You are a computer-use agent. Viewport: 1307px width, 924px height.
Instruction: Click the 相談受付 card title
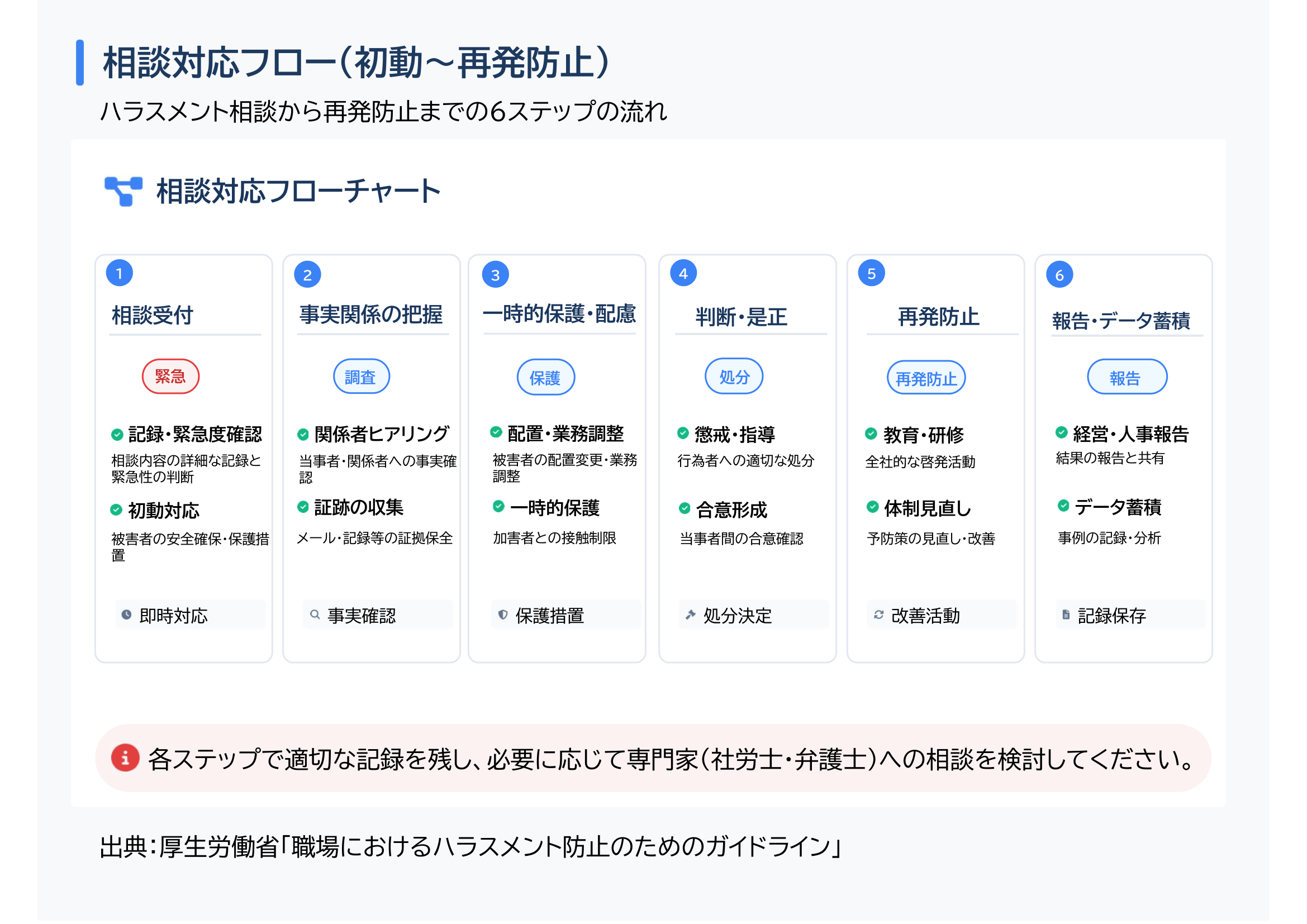tap(153, 316)
